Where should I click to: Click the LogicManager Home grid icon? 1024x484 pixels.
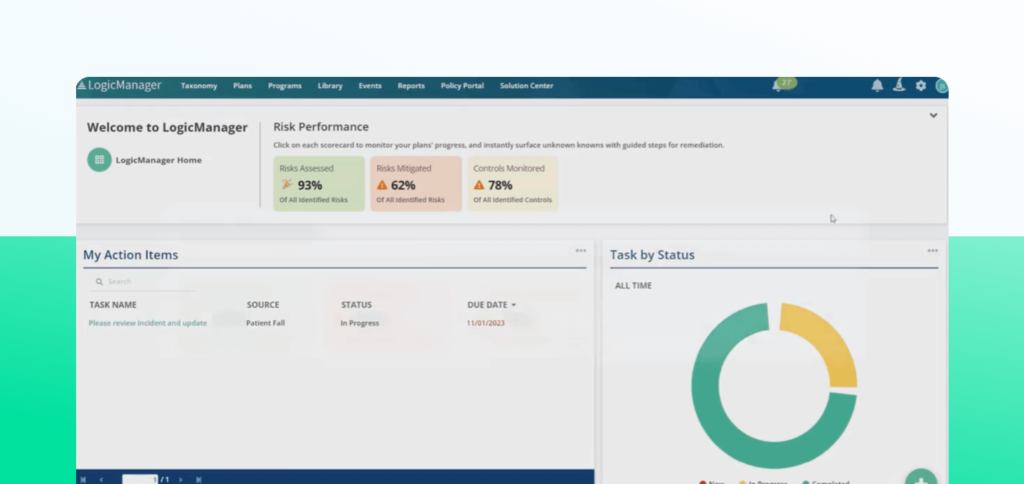(99, 159)
